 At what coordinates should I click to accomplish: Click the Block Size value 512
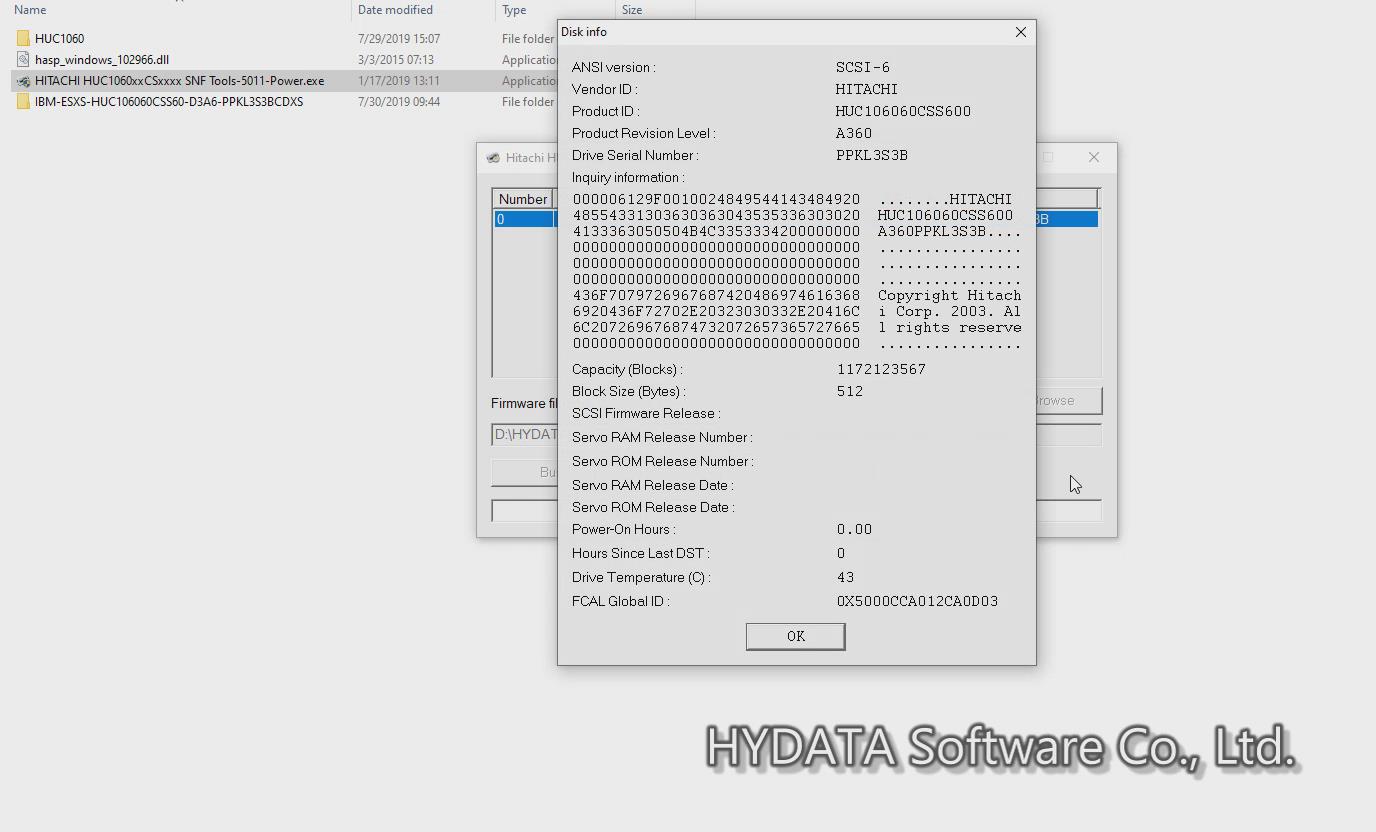[x=850, y=391]
